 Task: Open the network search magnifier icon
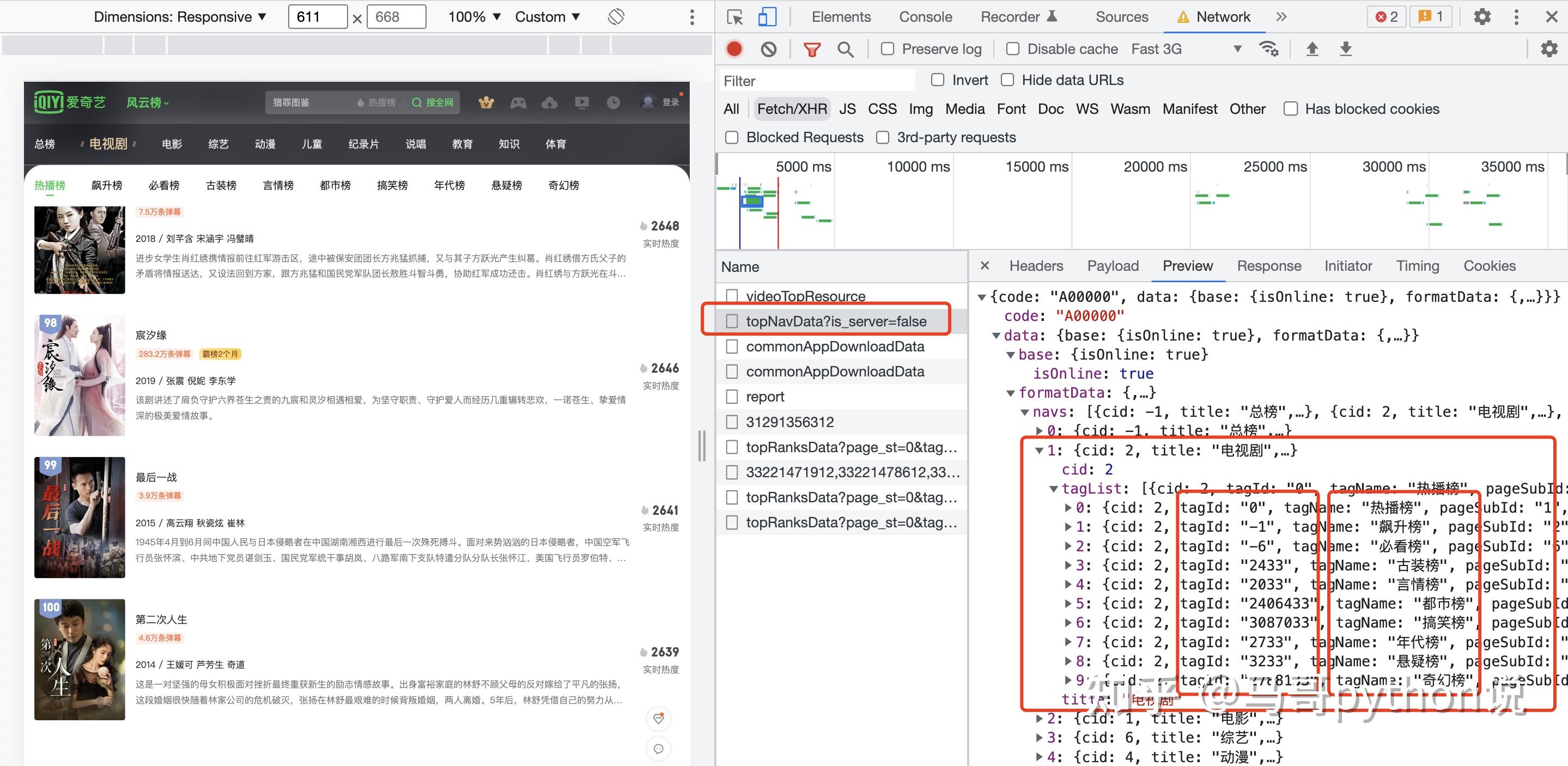point(846,48)
